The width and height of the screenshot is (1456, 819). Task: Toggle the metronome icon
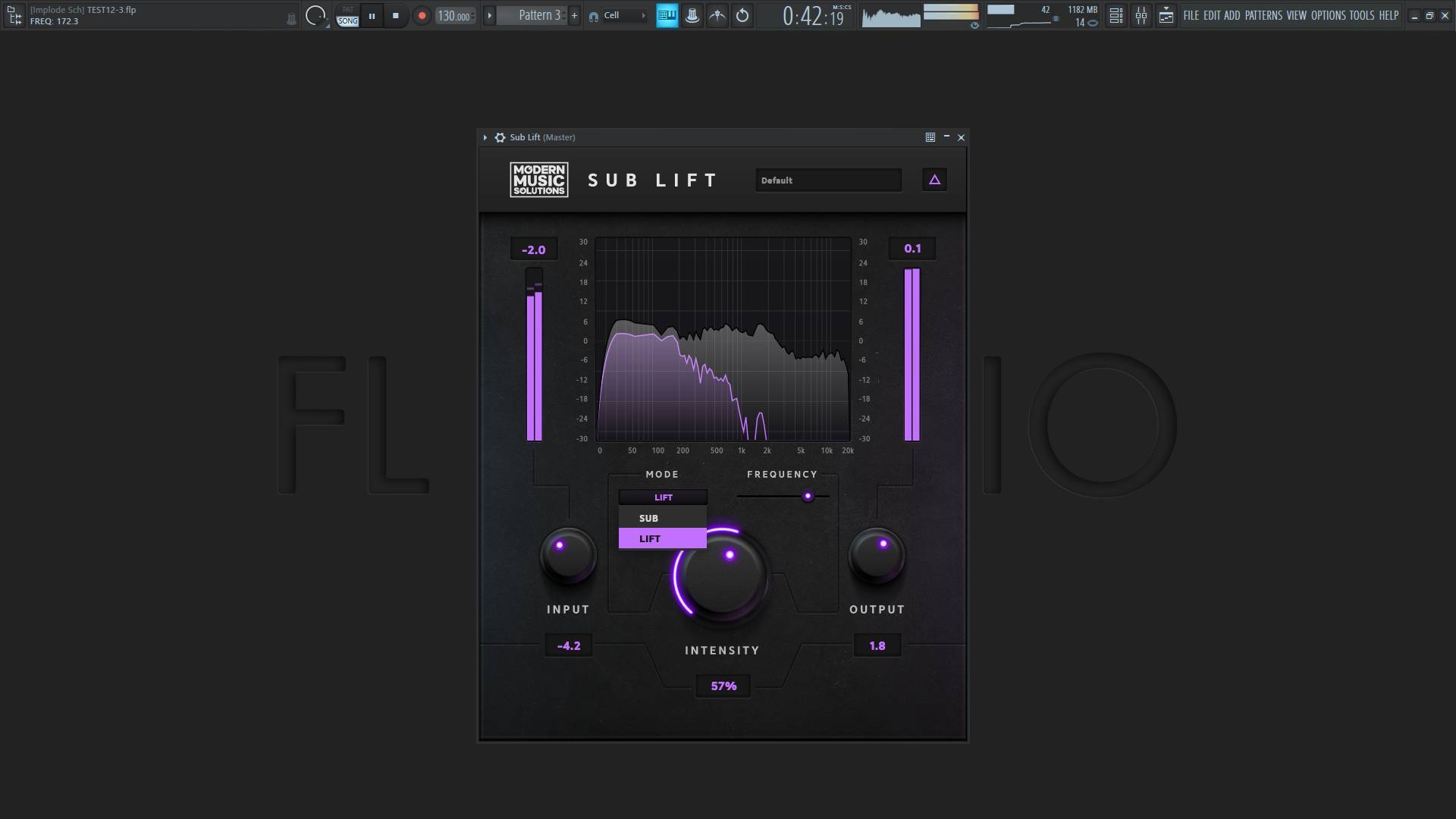692,15
